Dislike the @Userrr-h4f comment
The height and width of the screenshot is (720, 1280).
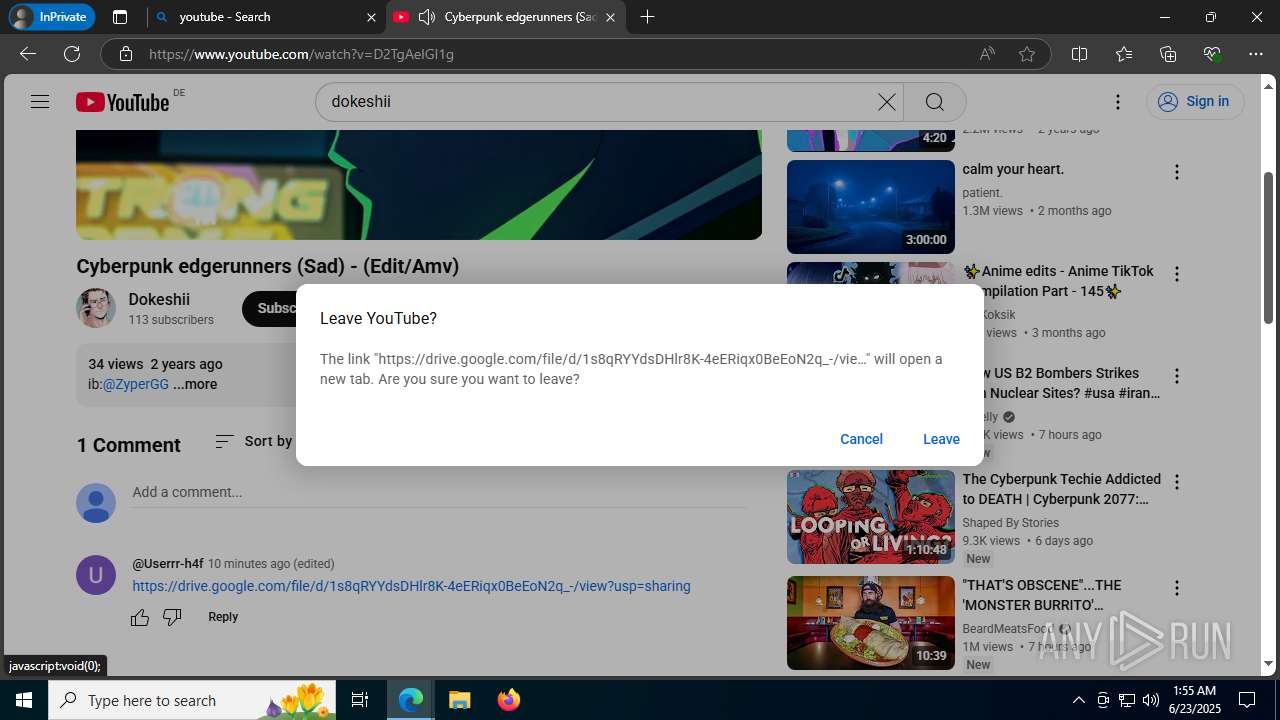(172, 617)
